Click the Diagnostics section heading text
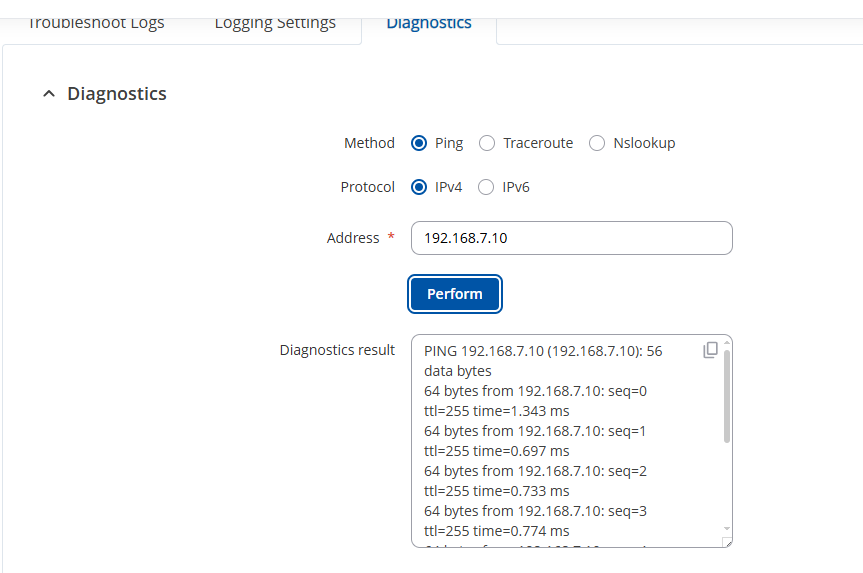Image resolution: width=863 pixels, height=573 pixels. (x=117, y=94)
